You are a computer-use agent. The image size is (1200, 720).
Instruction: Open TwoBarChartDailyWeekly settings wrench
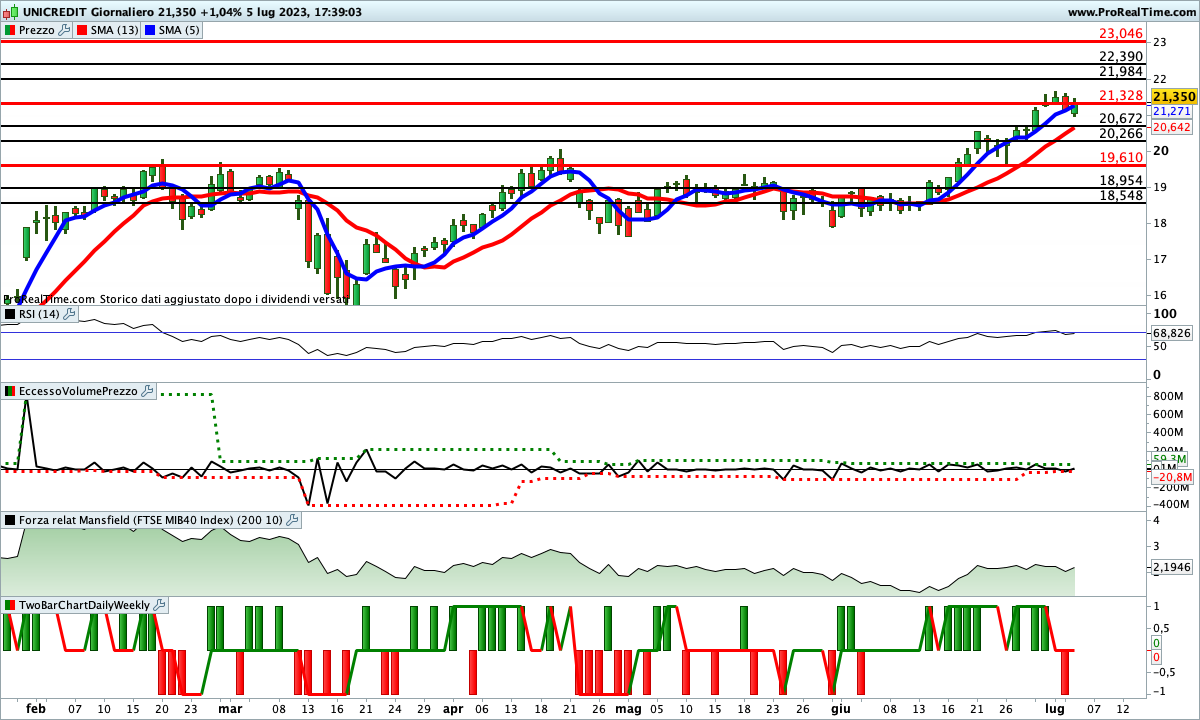(160, 605)
